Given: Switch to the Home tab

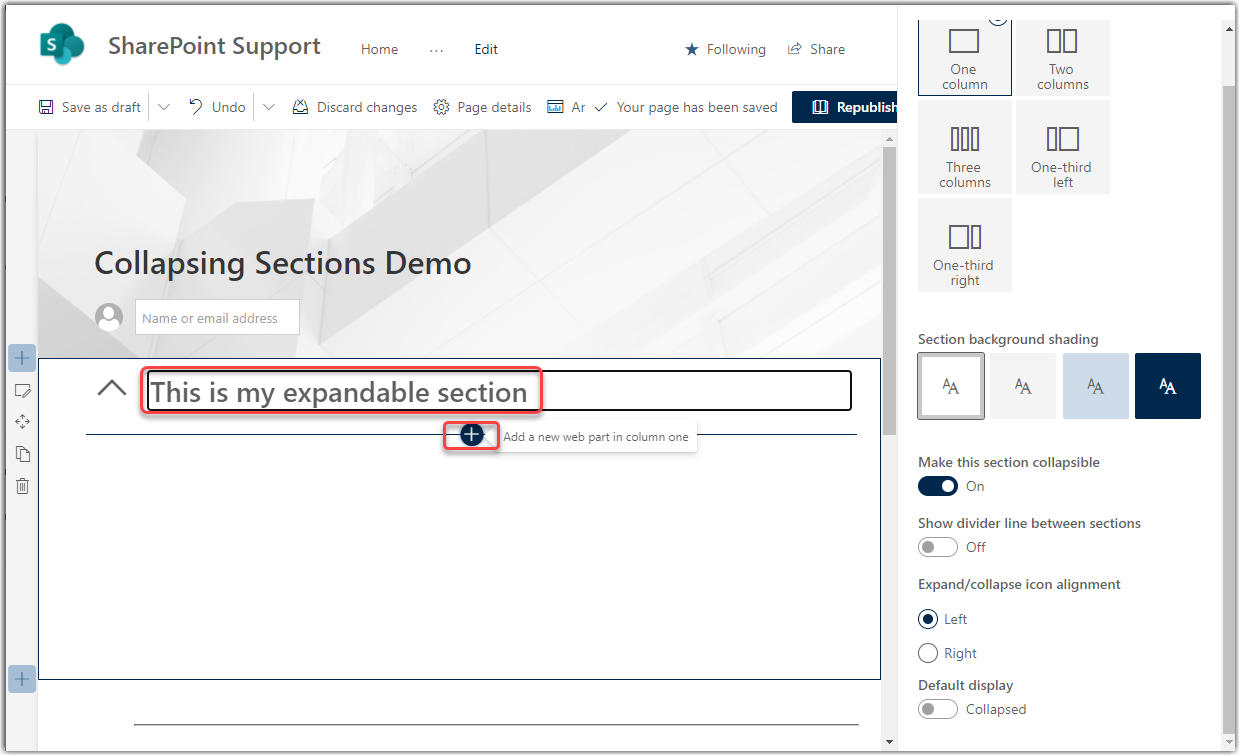Looking at the screenshot, I should pos(379,49).
